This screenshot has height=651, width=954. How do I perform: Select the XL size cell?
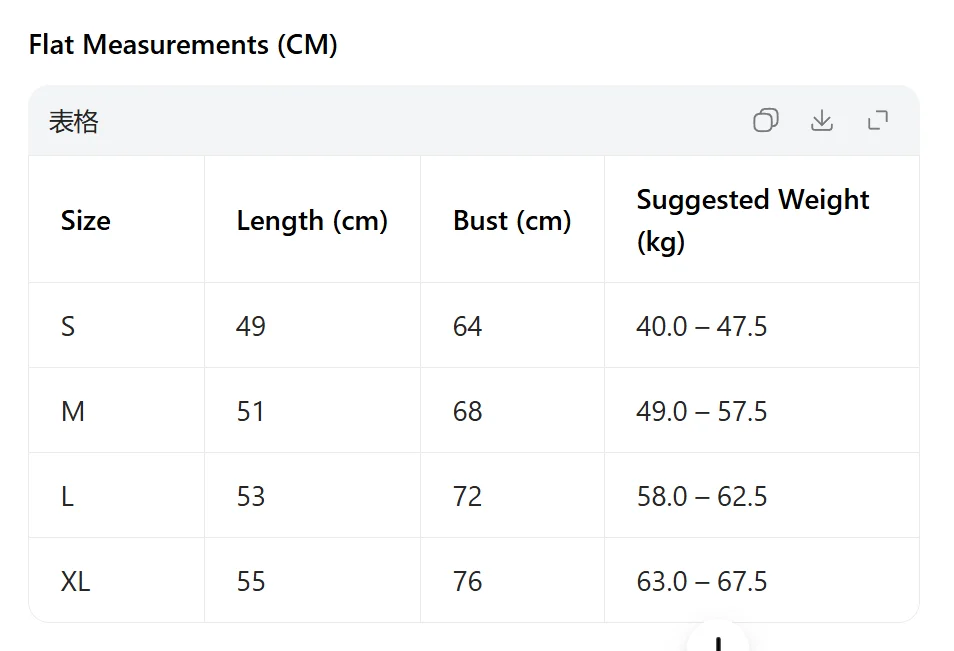coord(75,582)
